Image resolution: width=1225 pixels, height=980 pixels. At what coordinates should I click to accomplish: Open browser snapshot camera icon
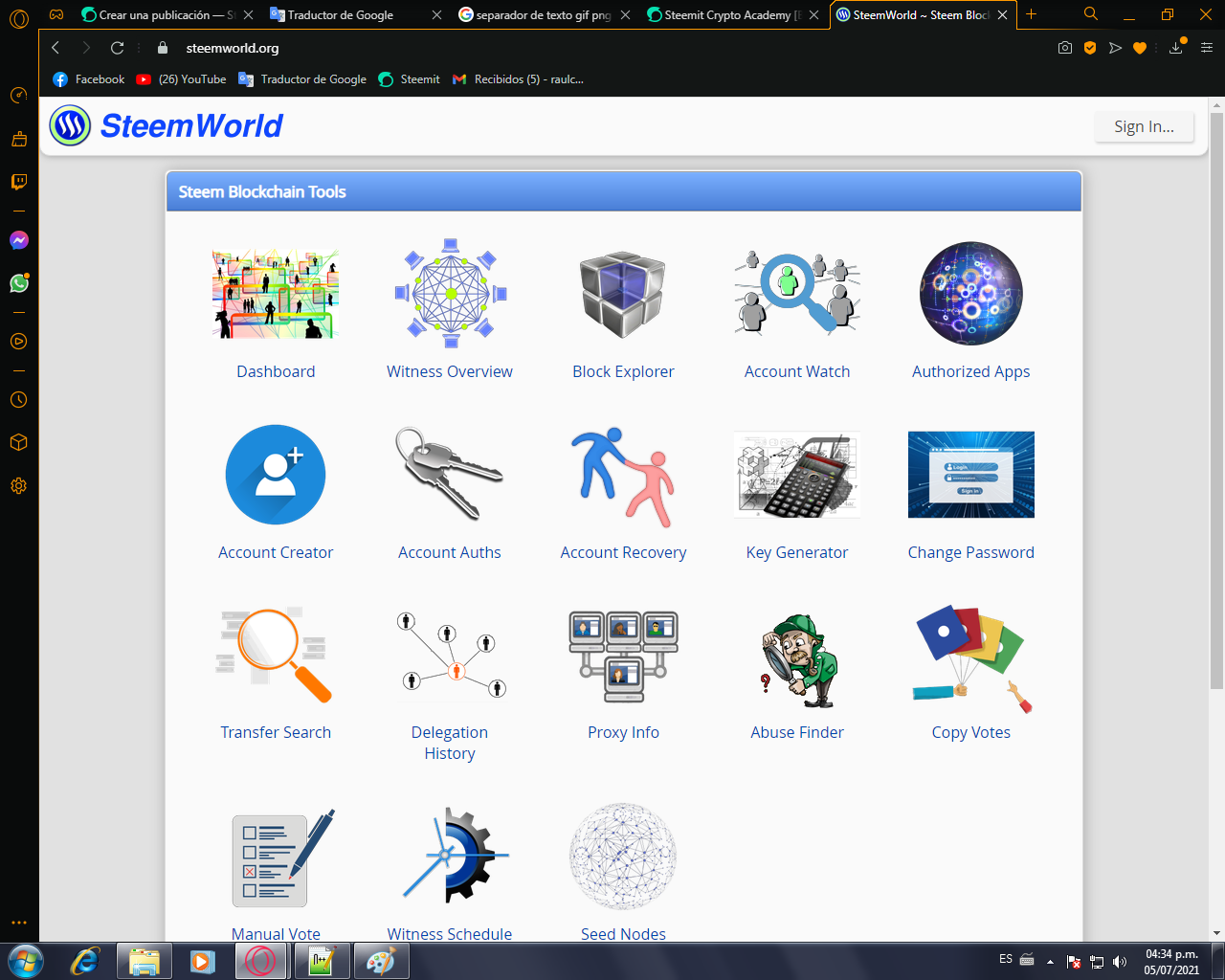[1065, 48]
